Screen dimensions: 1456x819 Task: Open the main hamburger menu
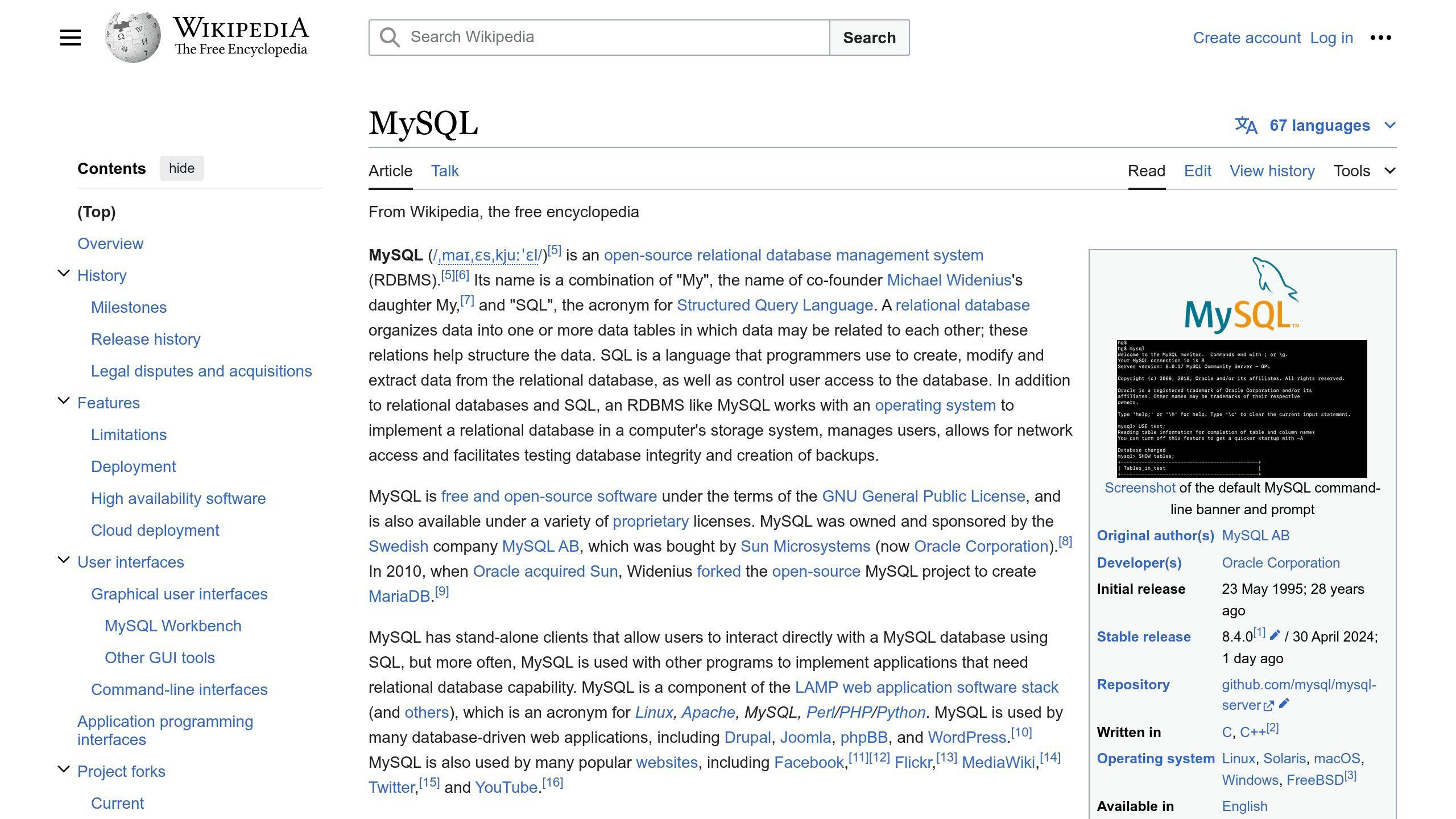click(71, 38)
